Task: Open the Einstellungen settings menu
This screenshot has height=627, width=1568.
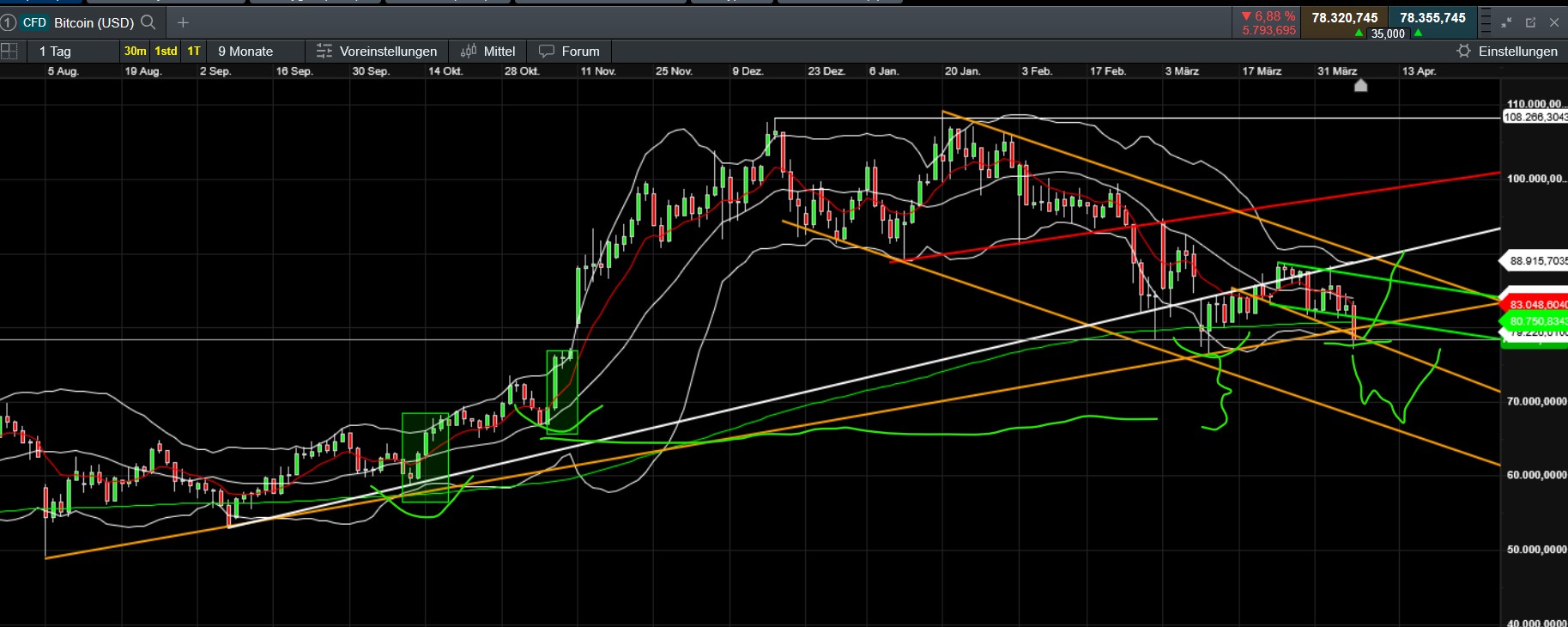Action: 1507,52
